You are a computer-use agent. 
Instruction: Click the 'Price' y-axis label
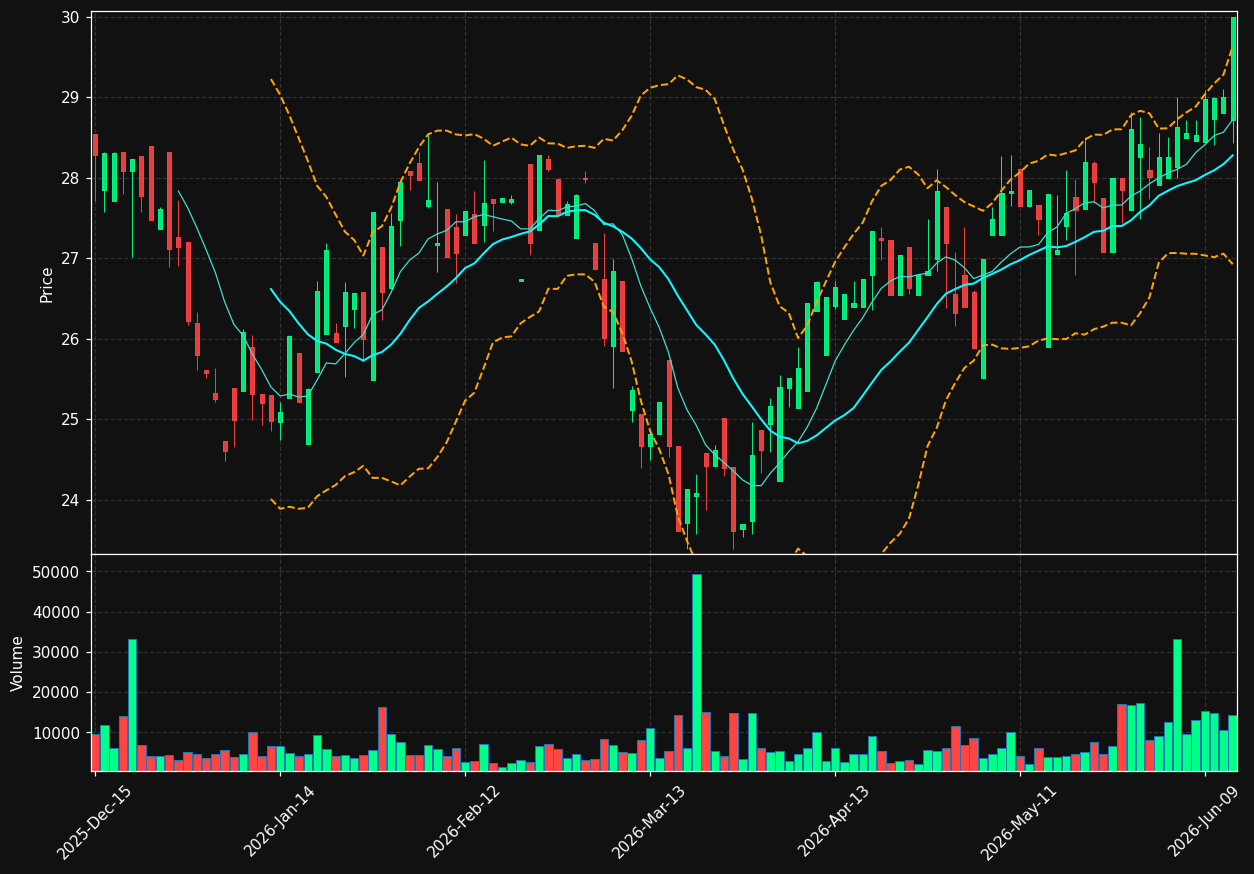(x=47, y=283)
